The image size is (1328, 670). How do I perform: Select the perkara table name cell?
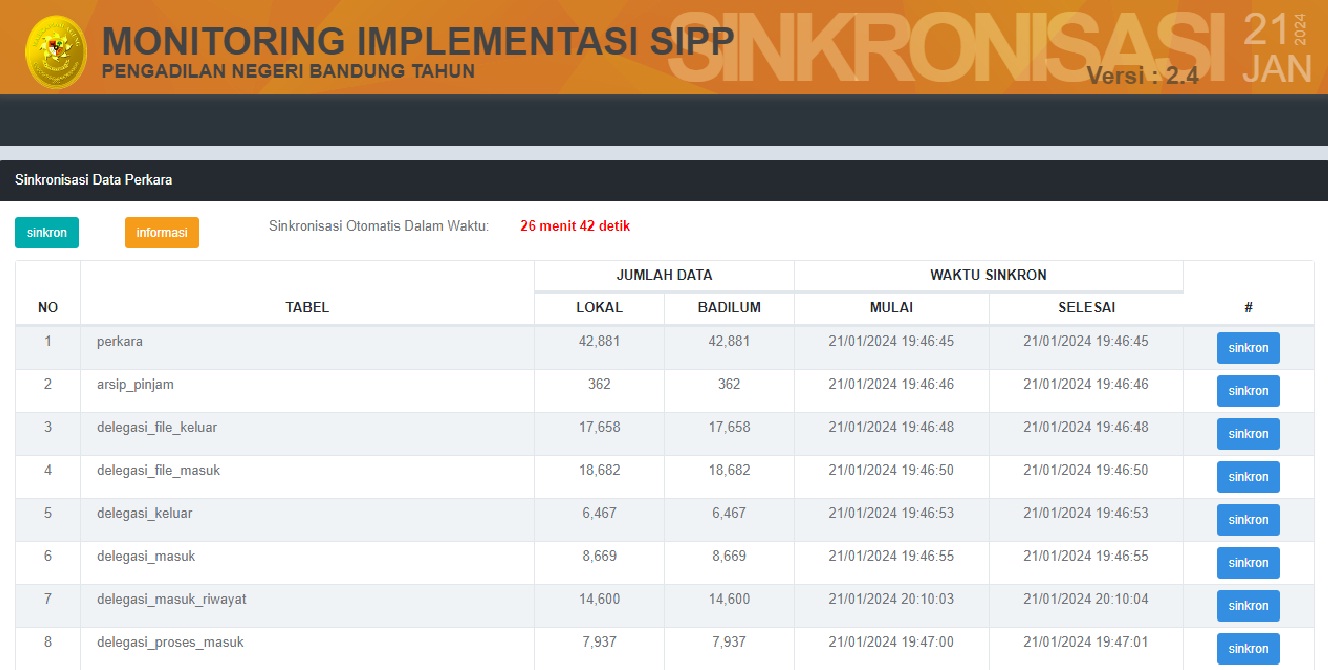[120, 341]
